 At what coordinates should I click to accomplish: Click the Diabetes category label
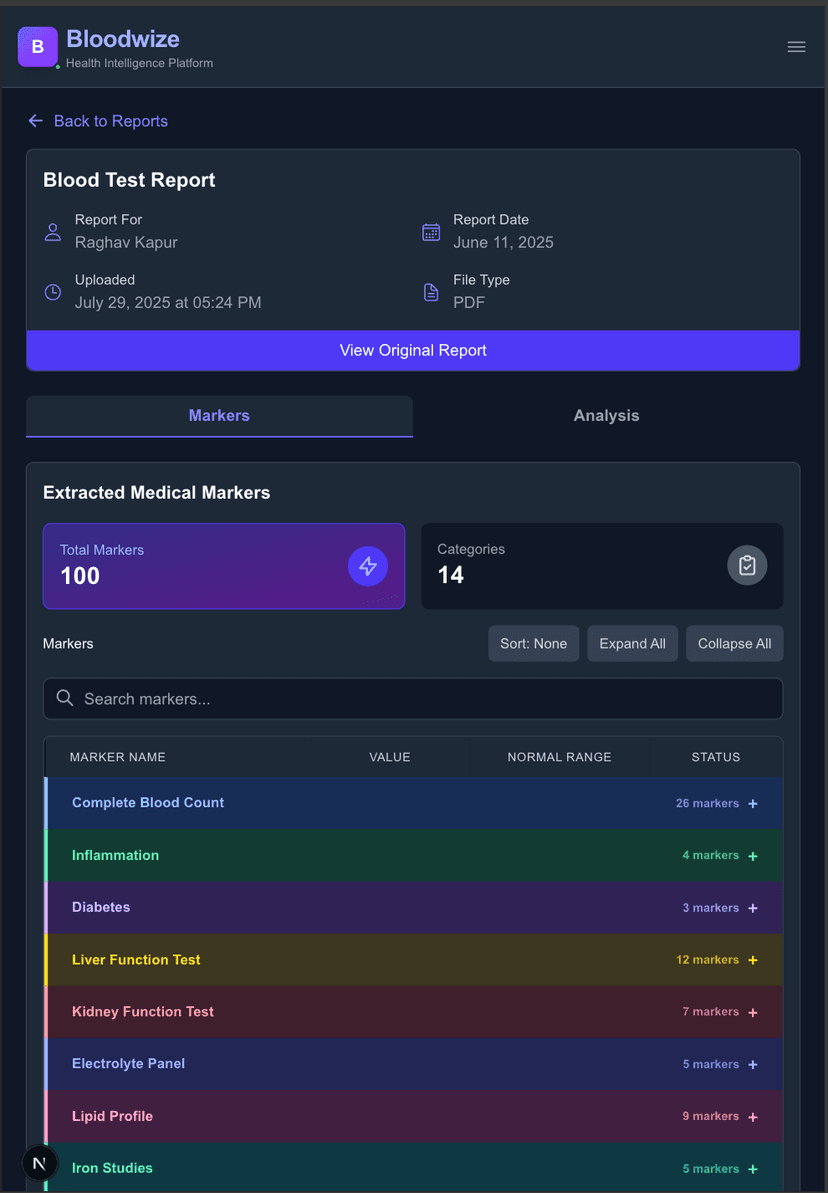pos(100,907)
